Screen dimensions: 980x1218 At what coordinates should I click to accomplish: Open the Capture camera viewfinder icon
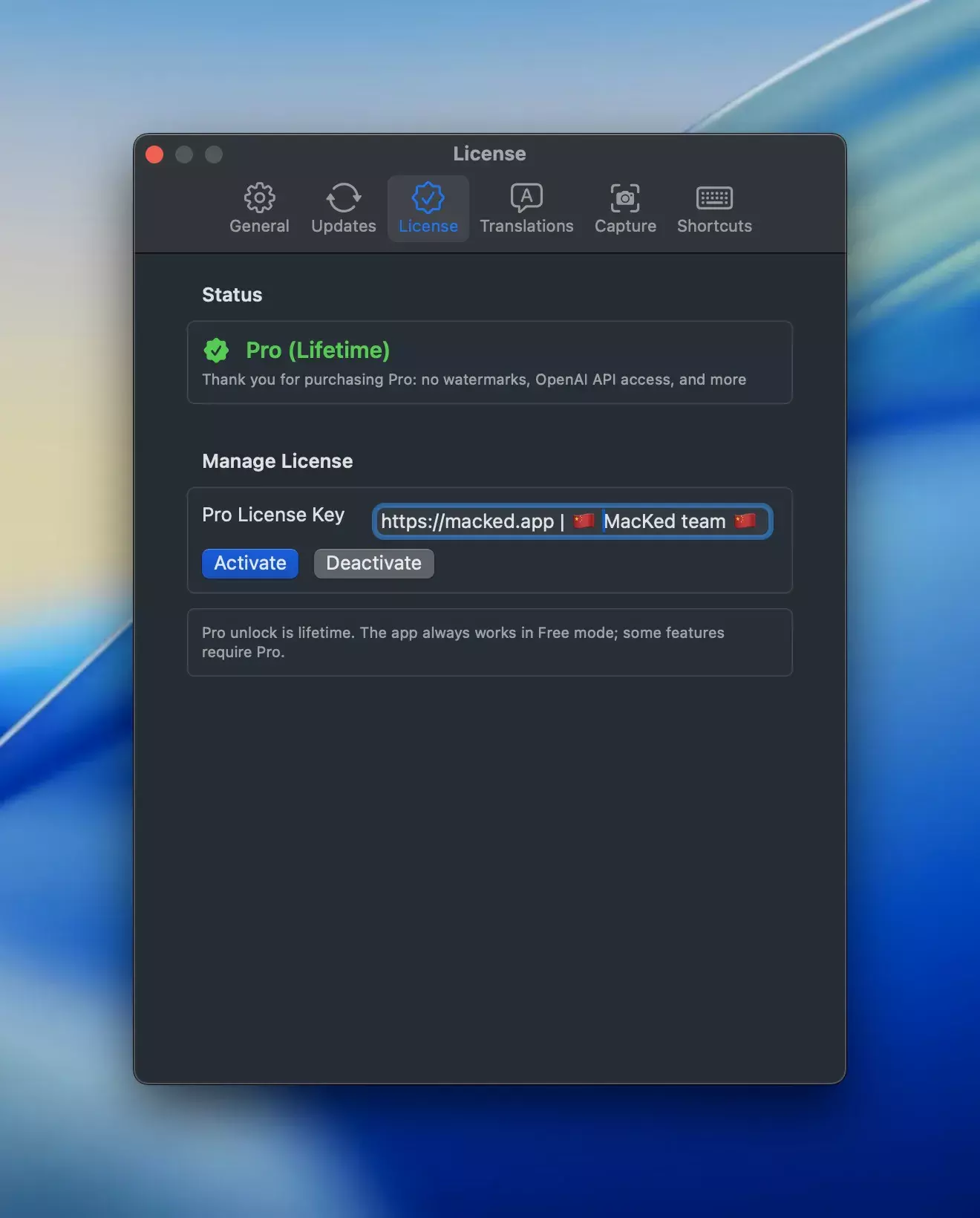(x=625, y=198)
